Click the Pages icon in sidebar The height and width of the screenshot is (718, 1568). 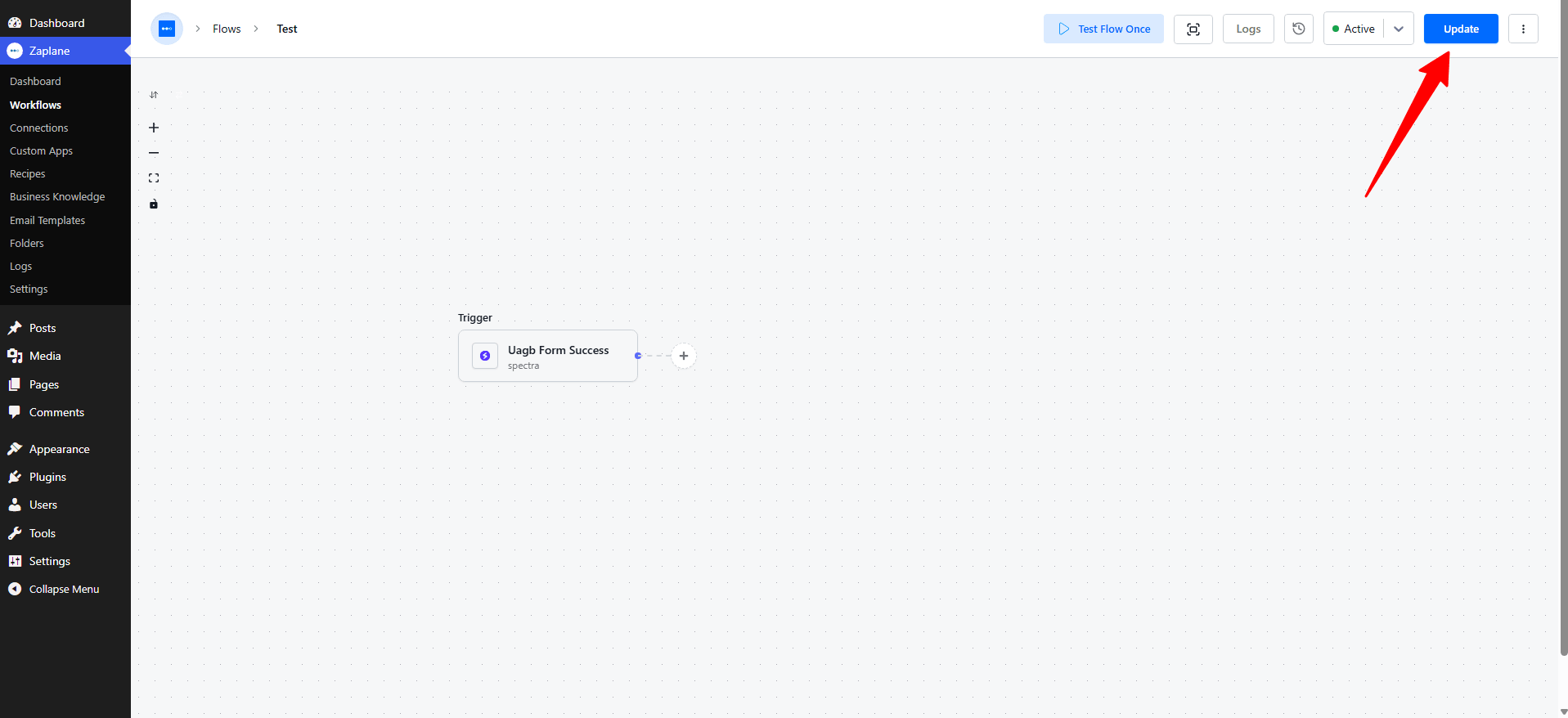coord(15,384)
